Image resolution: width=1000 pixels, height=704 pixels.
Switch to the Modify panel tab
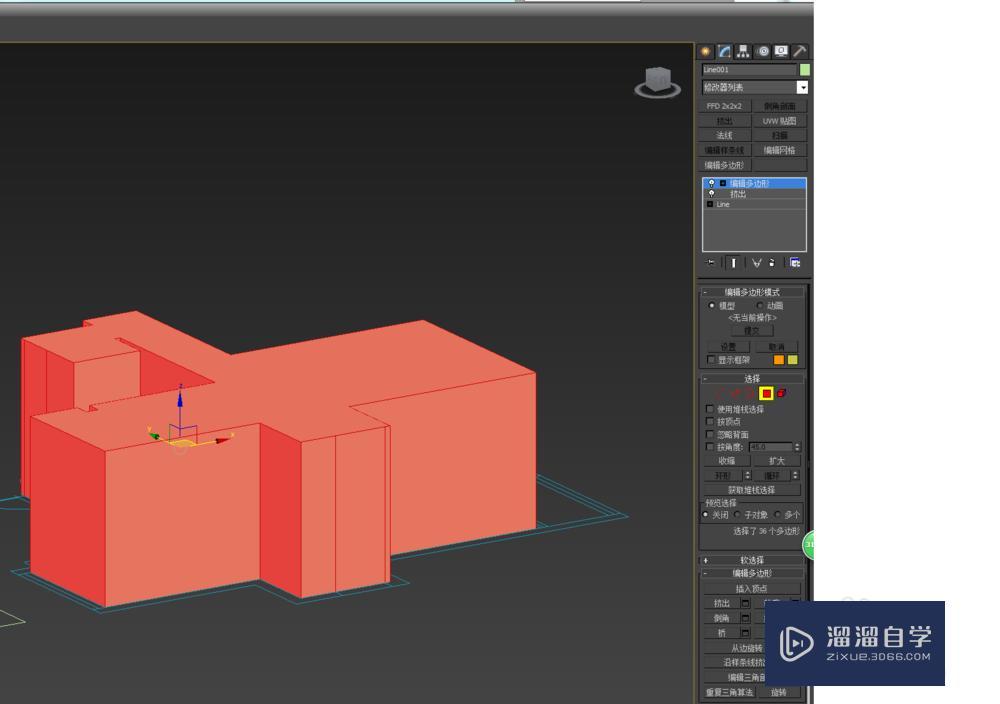point(724,52)
